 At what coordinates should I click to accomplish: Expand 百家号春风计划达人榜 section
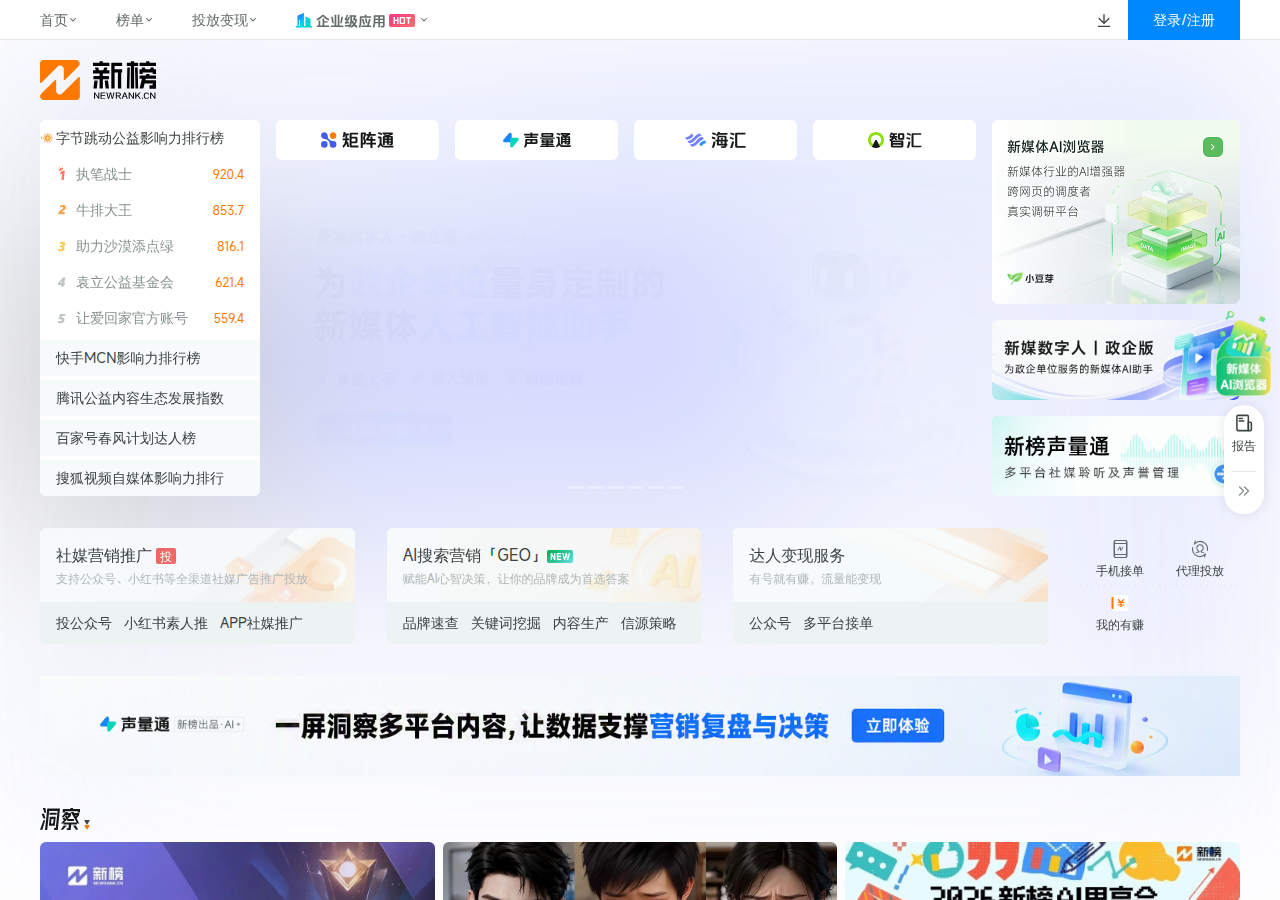tap(150, 438)
